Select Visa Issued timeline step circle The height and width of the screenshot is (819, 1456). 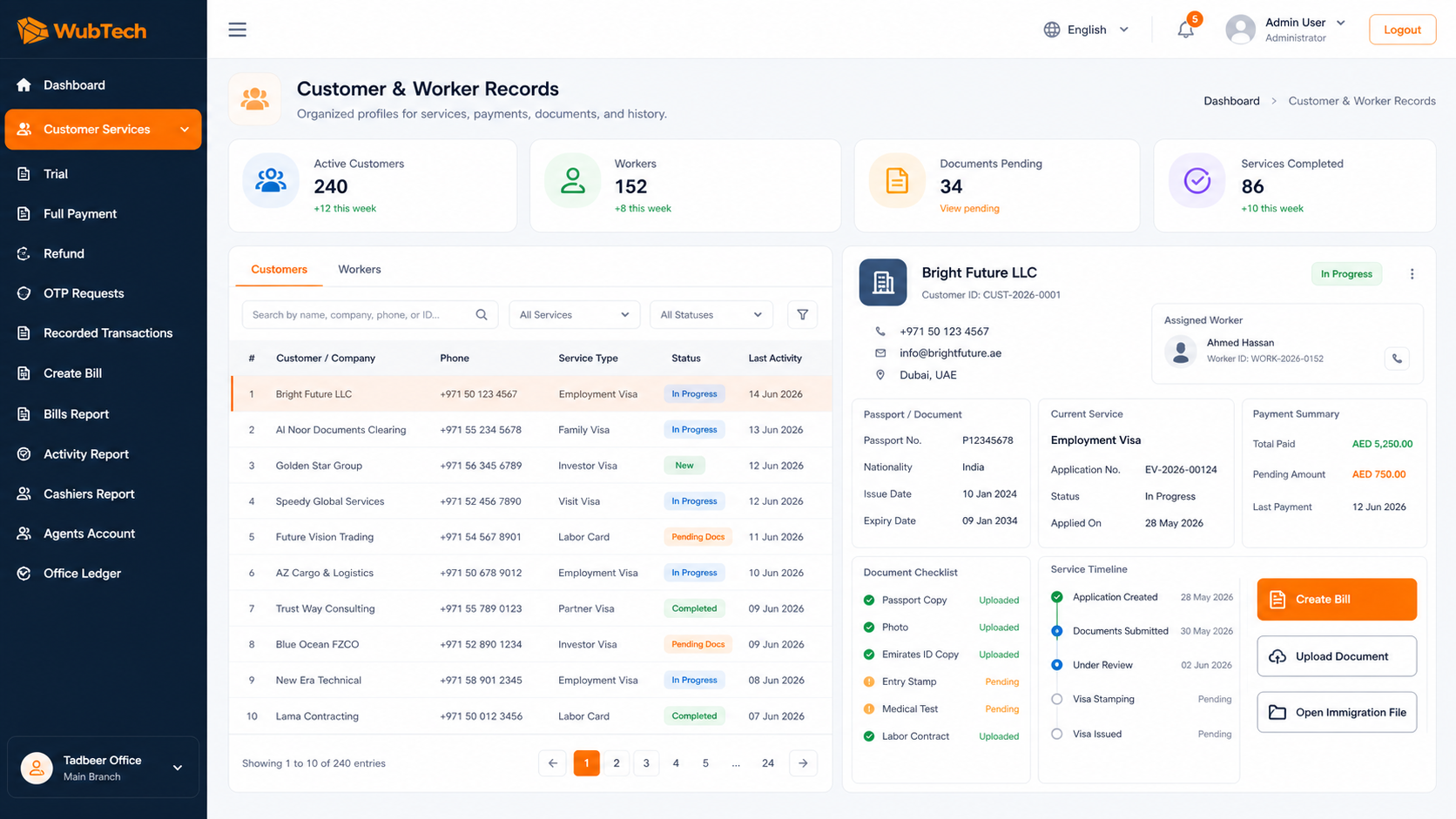[x=1056, y=734]
